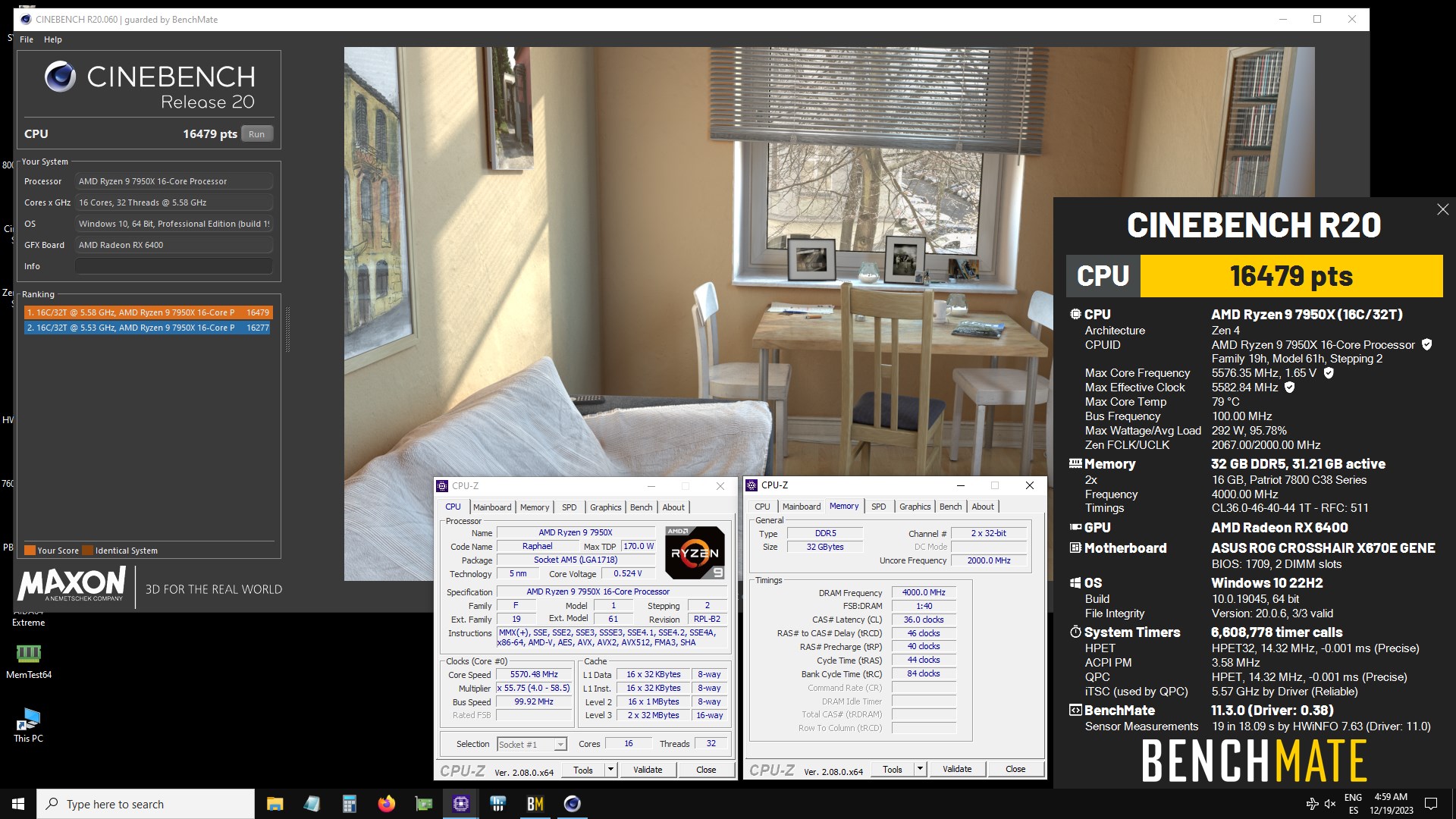This screenshot has height=819, width=1456.
Task: Switch to CPU-Z via taskbar icon
Action: tap(460, 804)
